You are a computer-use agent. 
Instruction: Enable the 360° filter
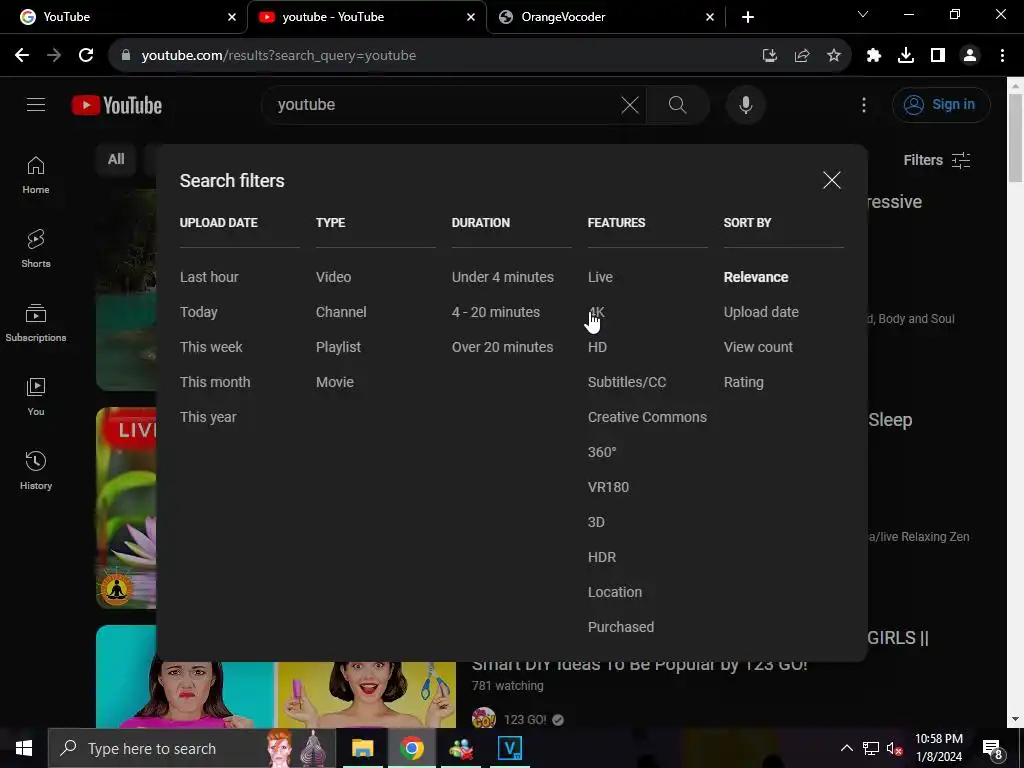(601, 452)
